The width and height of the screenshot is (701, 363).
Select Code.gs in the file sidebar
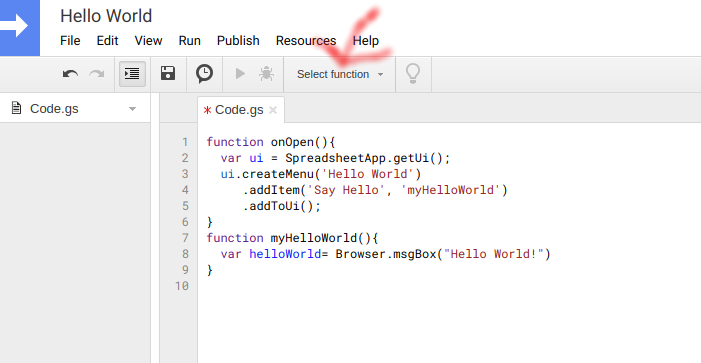[54, 109]
